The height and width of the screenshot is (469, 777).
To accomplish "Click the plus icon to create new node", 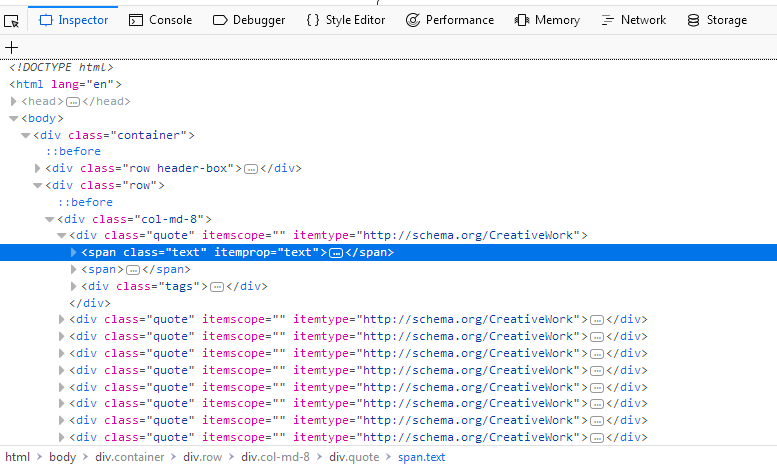I will point(12,47).
